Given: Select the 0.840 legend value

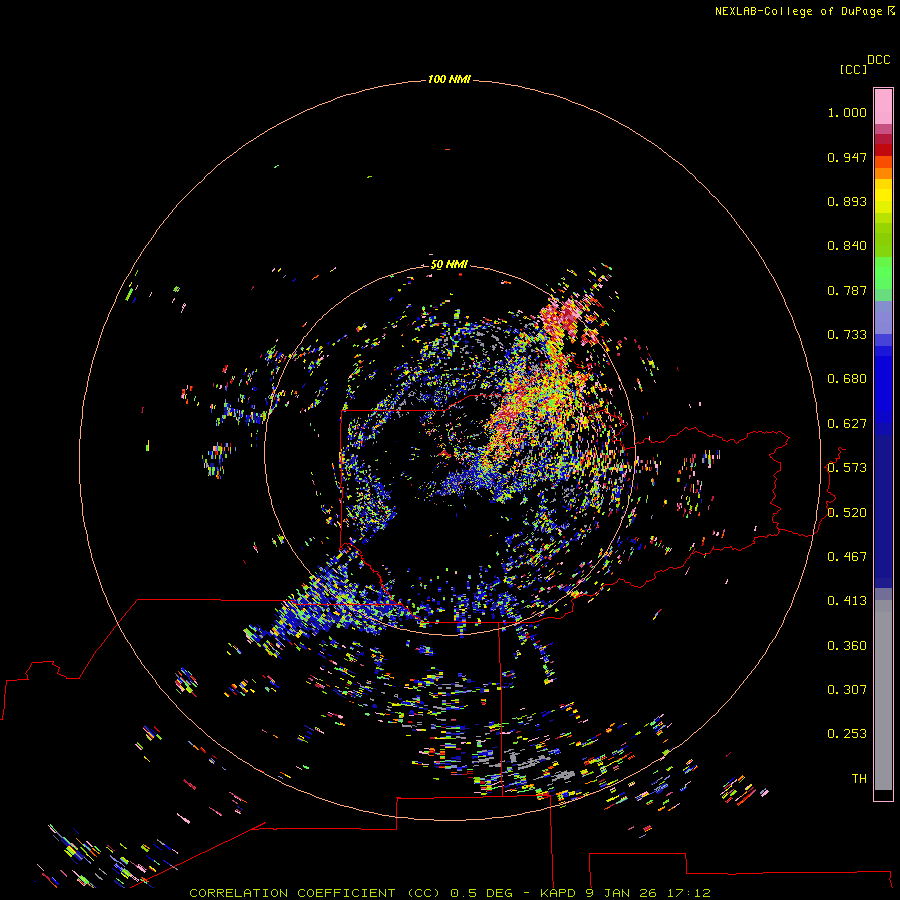Looking at the screenshot, I should tap(847, 246).
